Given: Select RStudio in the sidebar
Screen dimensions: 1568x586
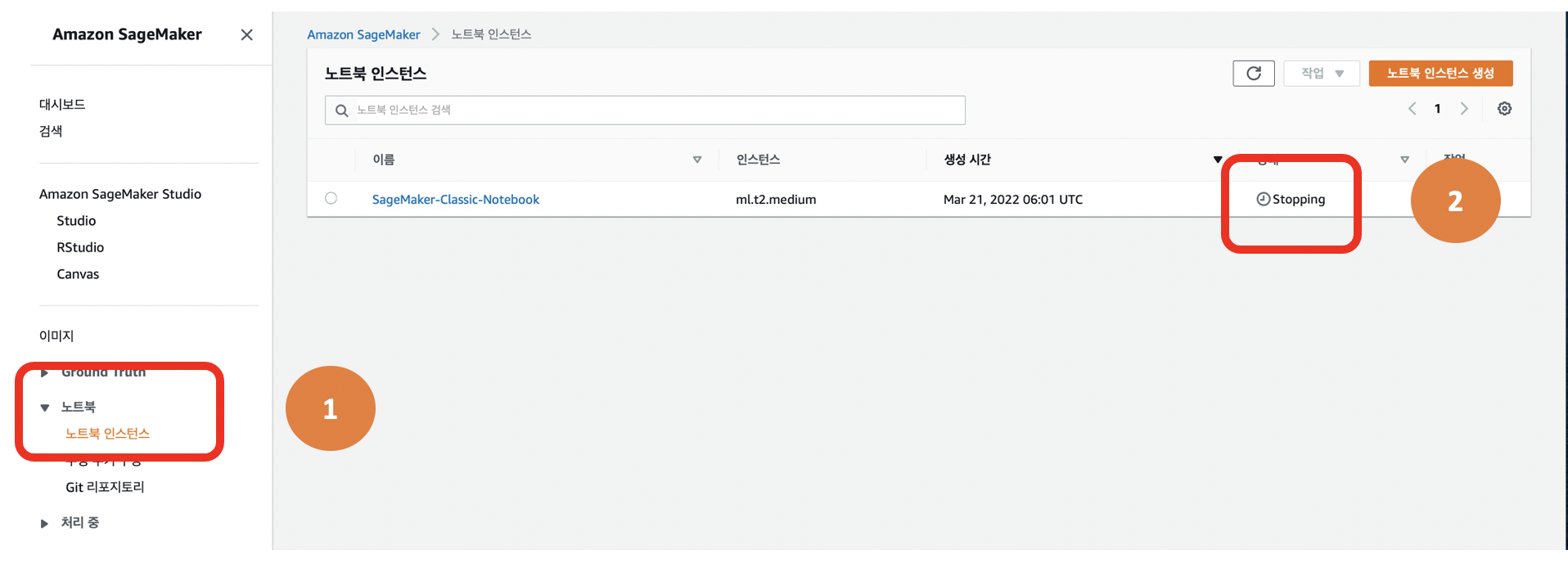Looking at the screenshot, I should [80, 247].
